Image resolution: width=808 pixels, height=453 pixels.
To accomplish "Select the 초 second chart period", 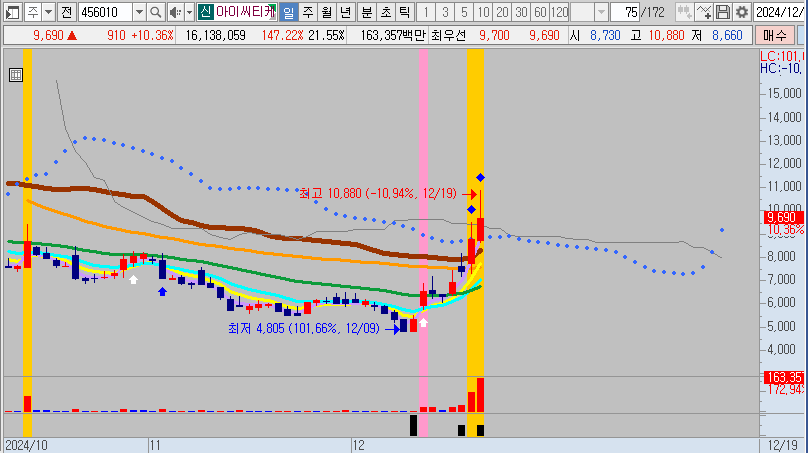I will coord(385,12).
